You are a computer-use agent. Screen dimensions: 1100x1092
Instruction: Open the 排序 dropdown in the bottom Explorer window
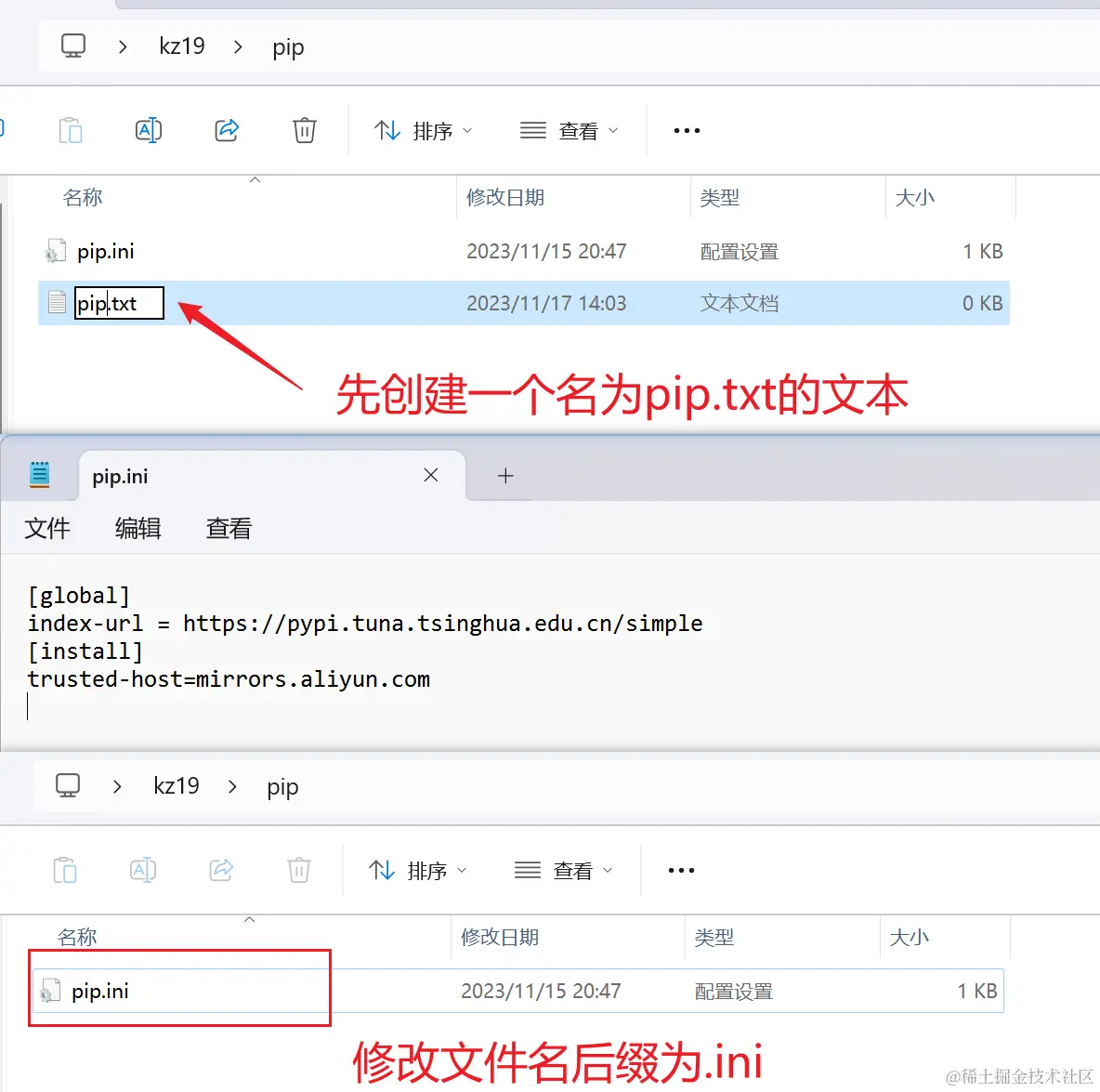(417, 870)
